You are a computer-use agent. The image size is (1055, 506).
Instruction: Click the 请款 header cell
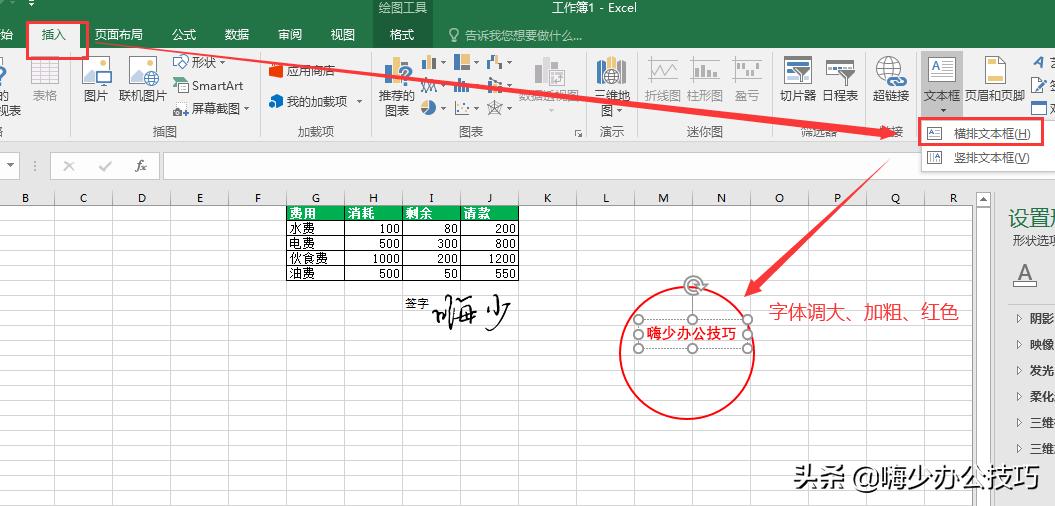tap(490, 213)
